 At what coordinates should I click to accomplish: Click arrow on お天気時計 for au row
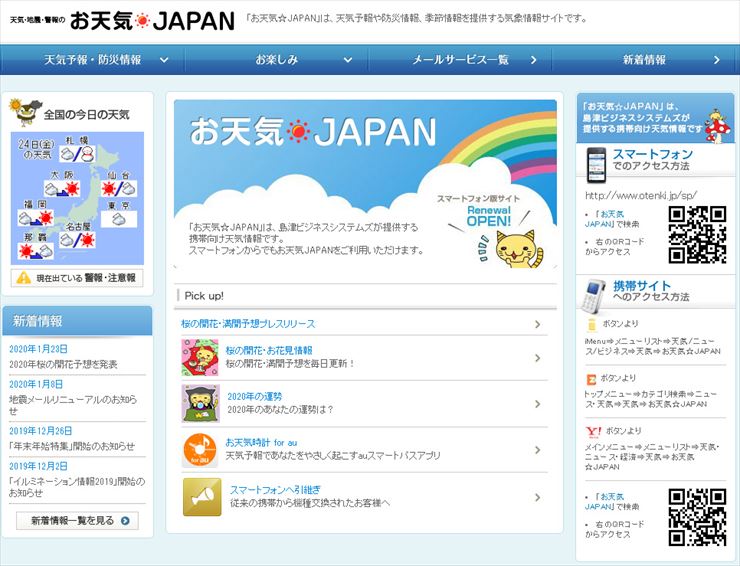[537, 450]
